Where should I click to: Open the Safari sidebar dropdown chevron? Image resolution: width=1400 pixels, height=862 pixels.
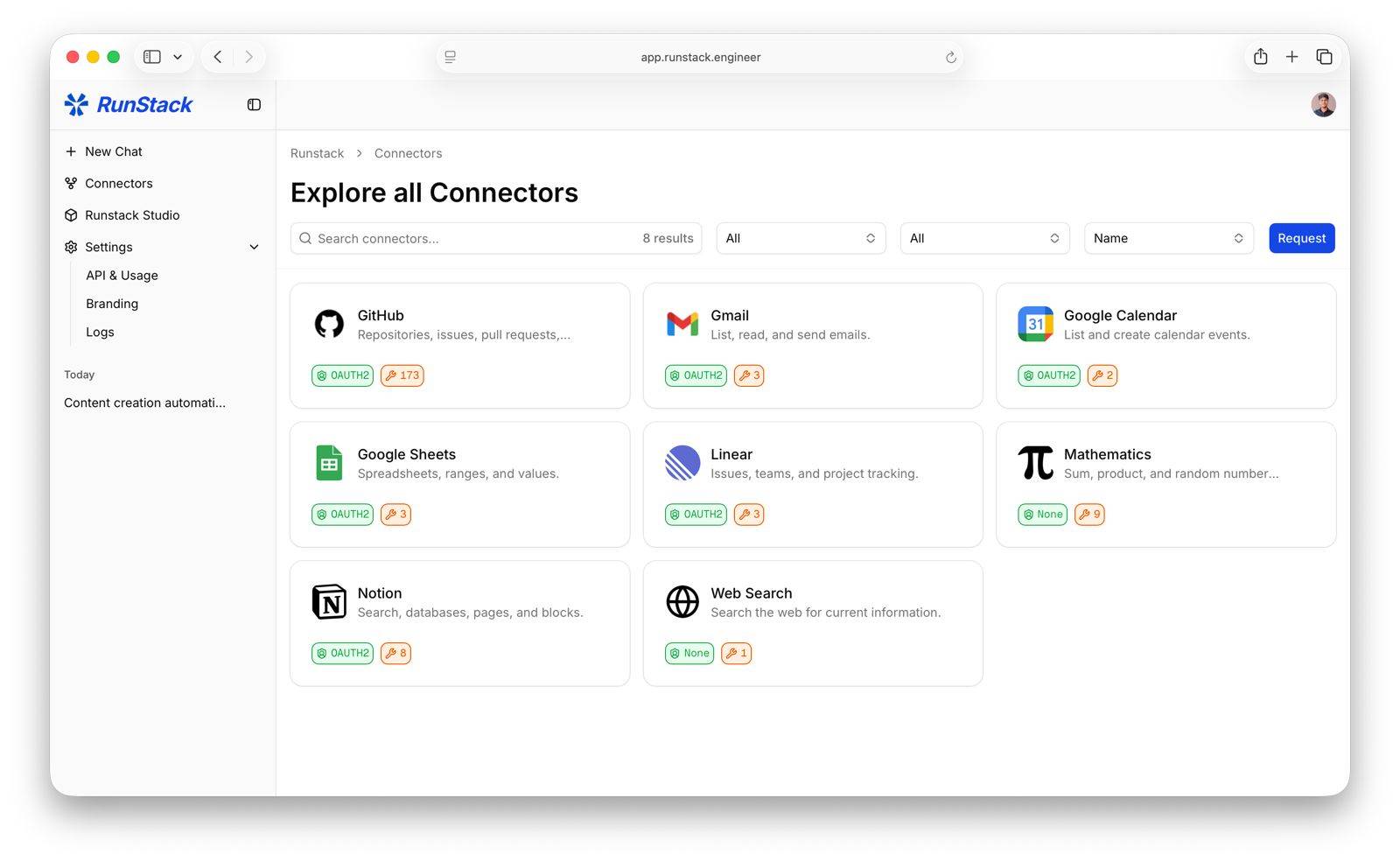[x=178, y=57]
